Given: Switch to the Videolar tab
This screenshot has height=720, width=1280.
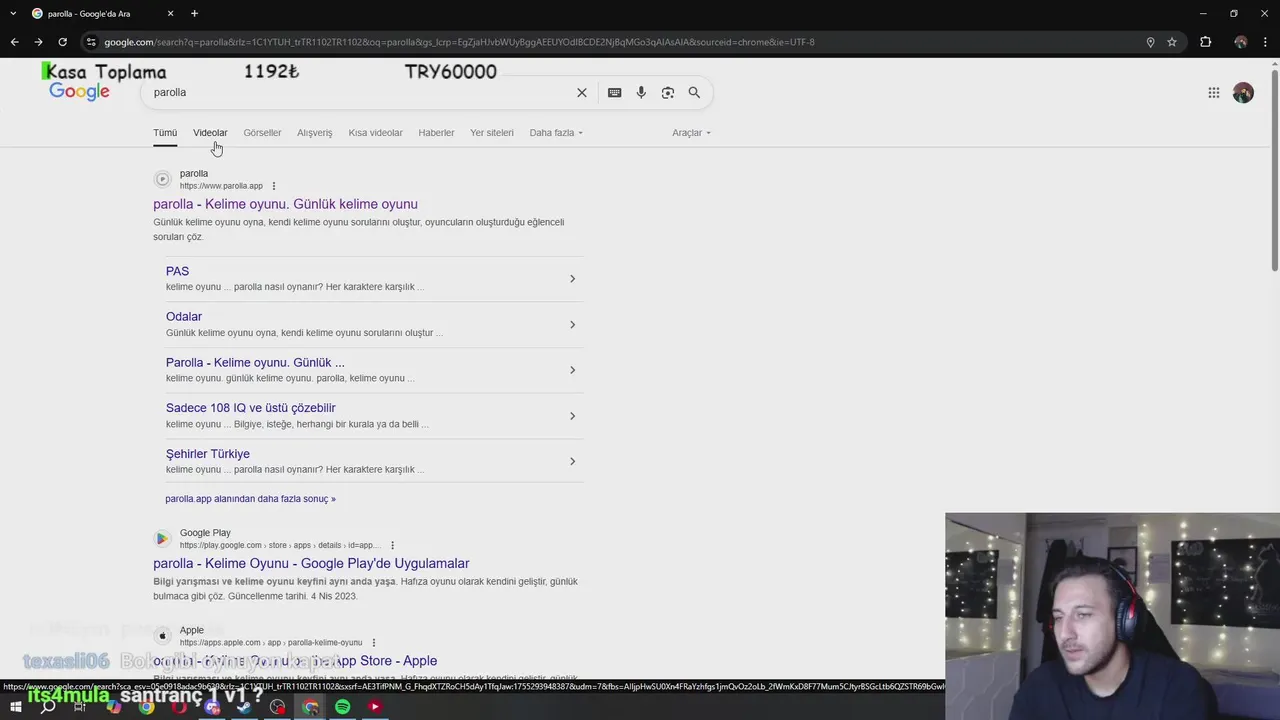Looking at the screenshot, I should click(210, 133).
